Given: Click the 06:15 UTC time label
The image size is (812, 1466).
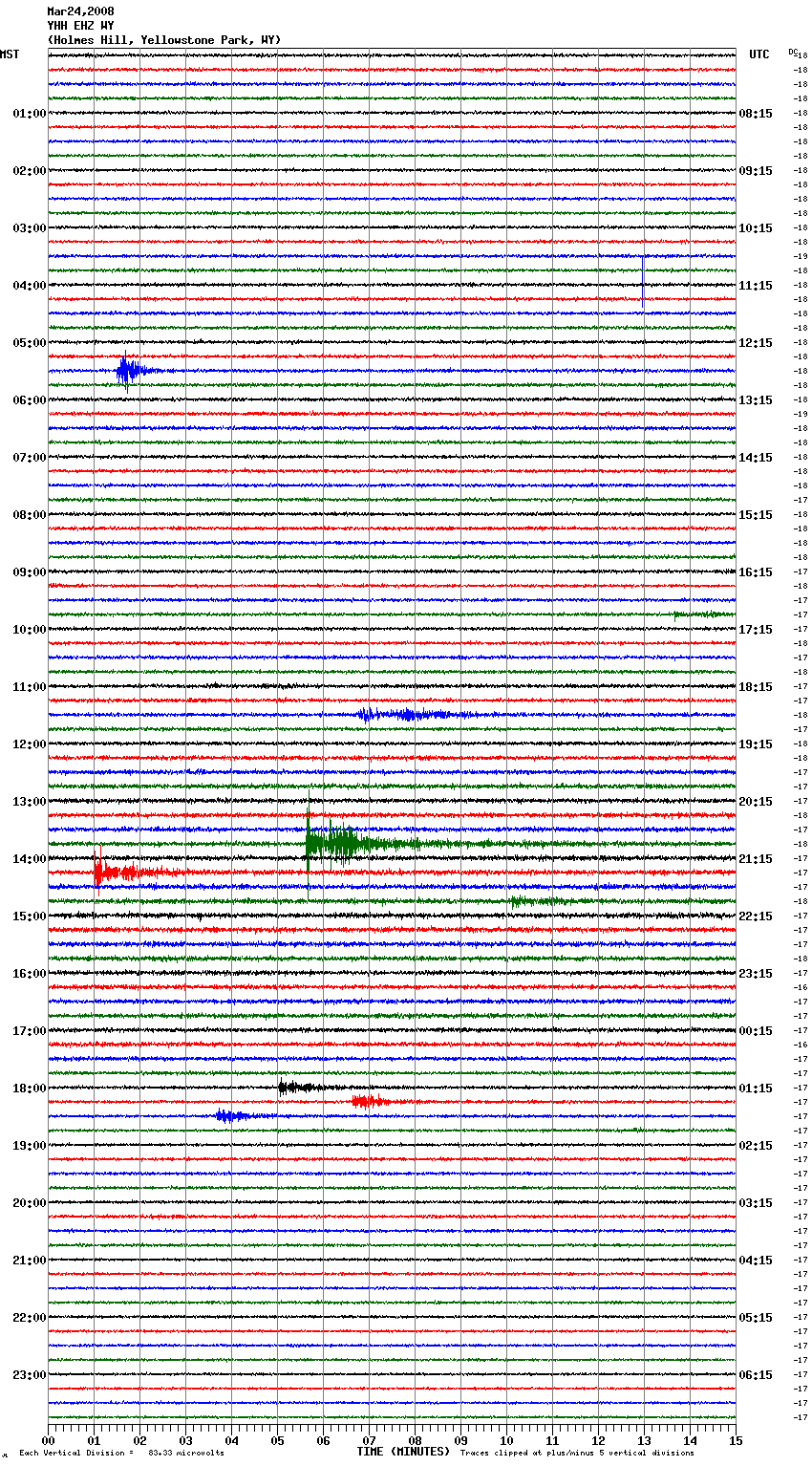Looking at the screenshot, I should pyautogui.click(x=756, y=1375).
